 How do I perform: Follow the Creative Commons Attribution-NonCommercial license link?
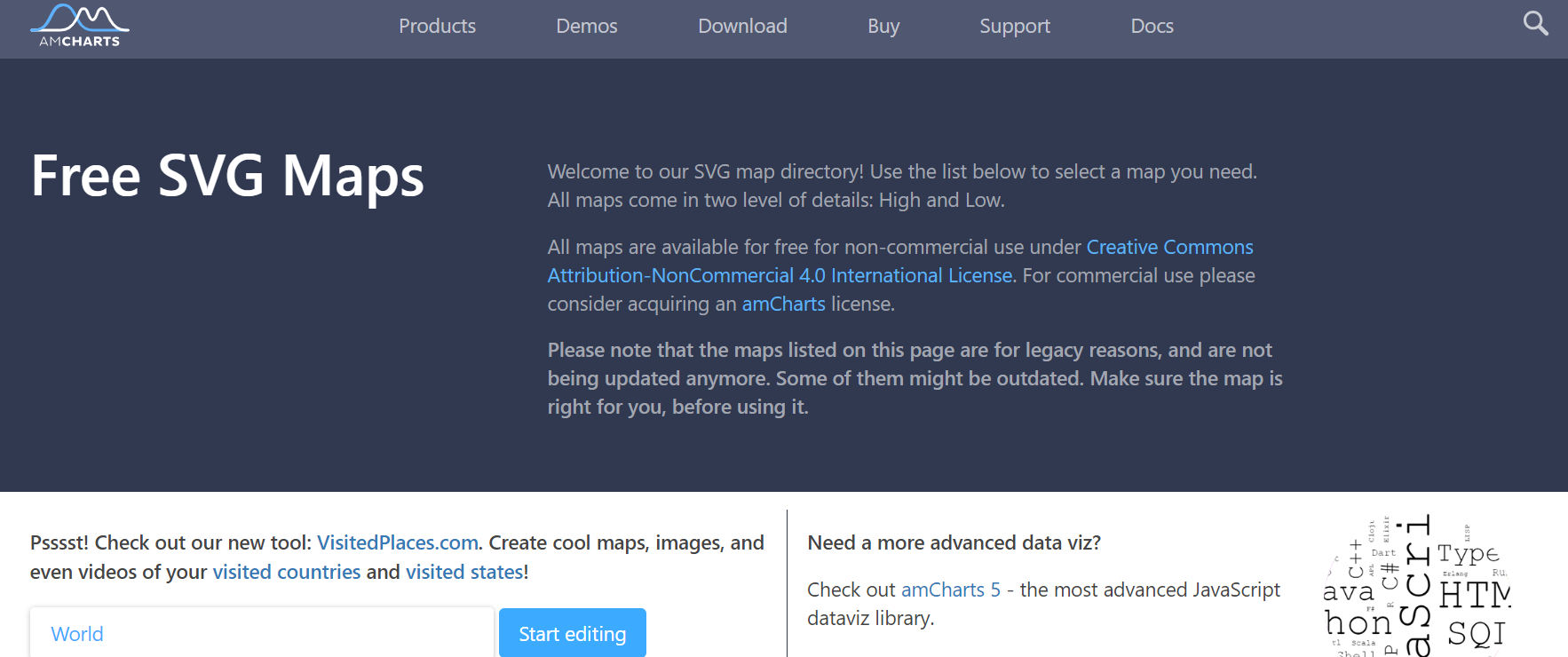click(x=900, y=261)
